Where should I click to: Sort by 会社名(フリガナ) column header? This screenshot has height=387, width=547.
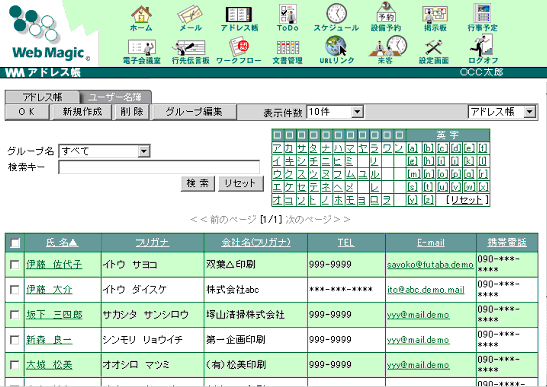(256, 243)
